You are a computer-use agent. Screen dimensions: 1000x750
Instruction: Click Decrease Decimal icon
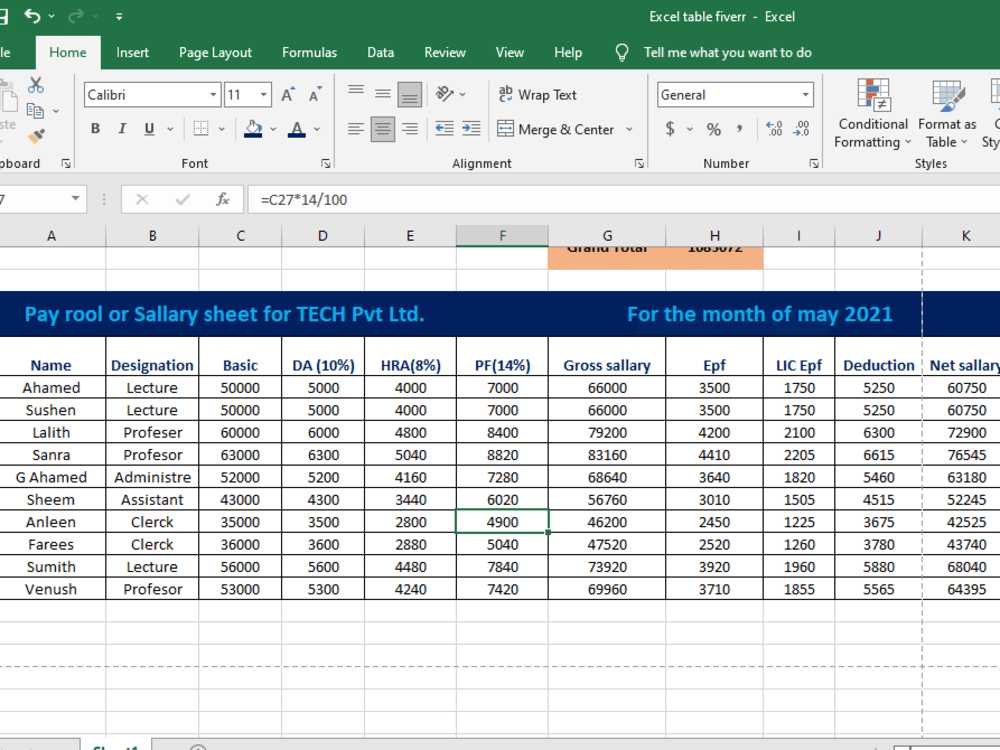point(801,129)
